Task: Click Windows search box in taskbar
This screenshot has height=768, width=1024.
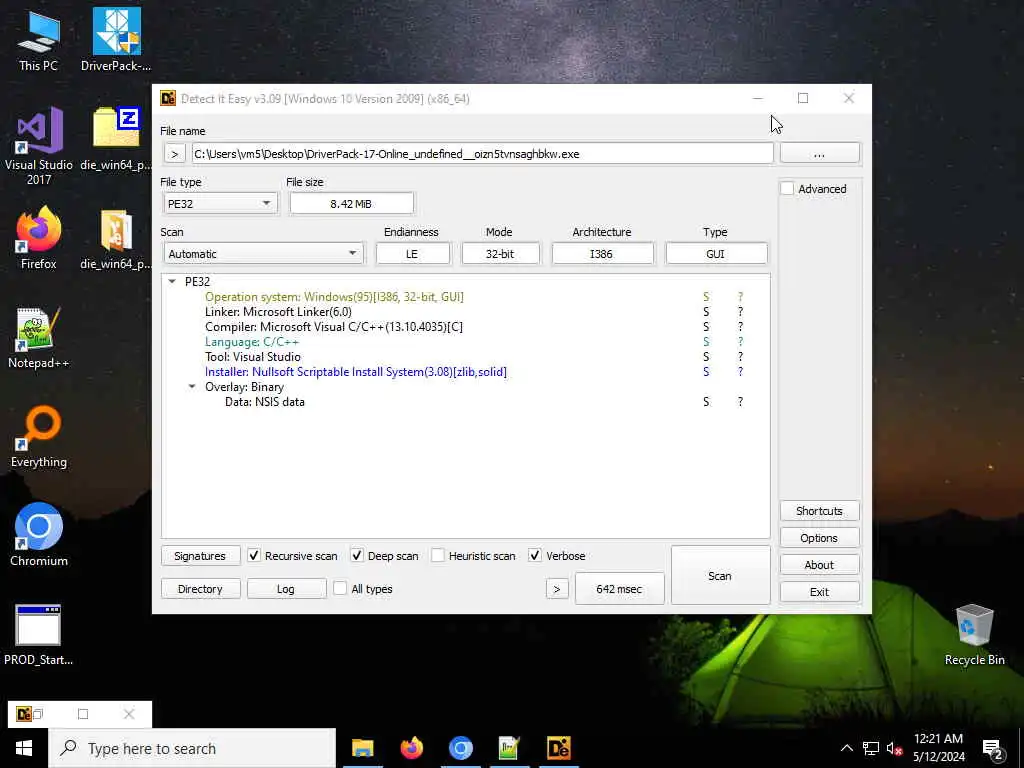Action: coord(192,748)
